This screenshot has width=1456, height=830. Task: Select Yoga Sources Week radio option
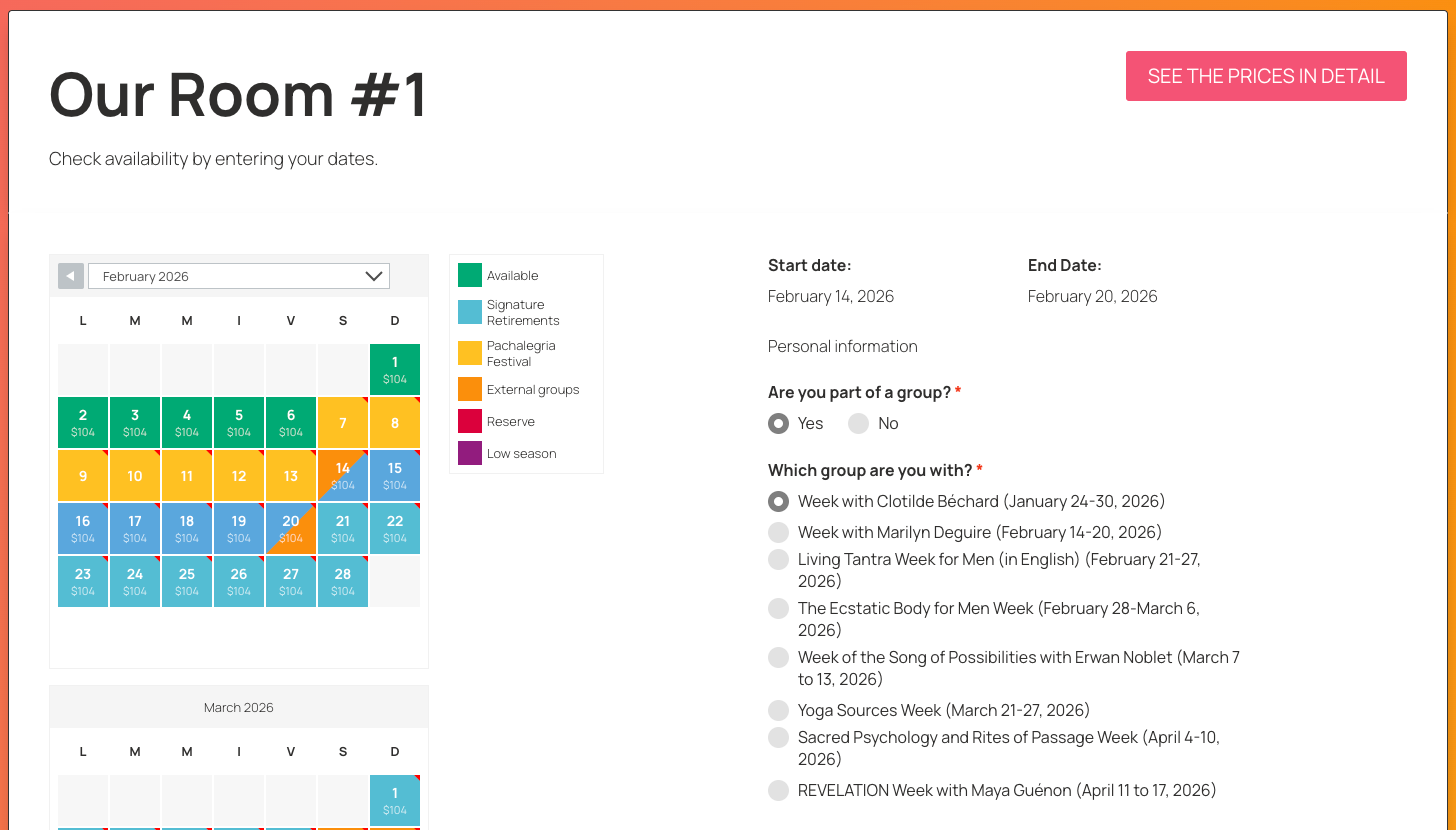pyautogui.click(x=778, y=710)
